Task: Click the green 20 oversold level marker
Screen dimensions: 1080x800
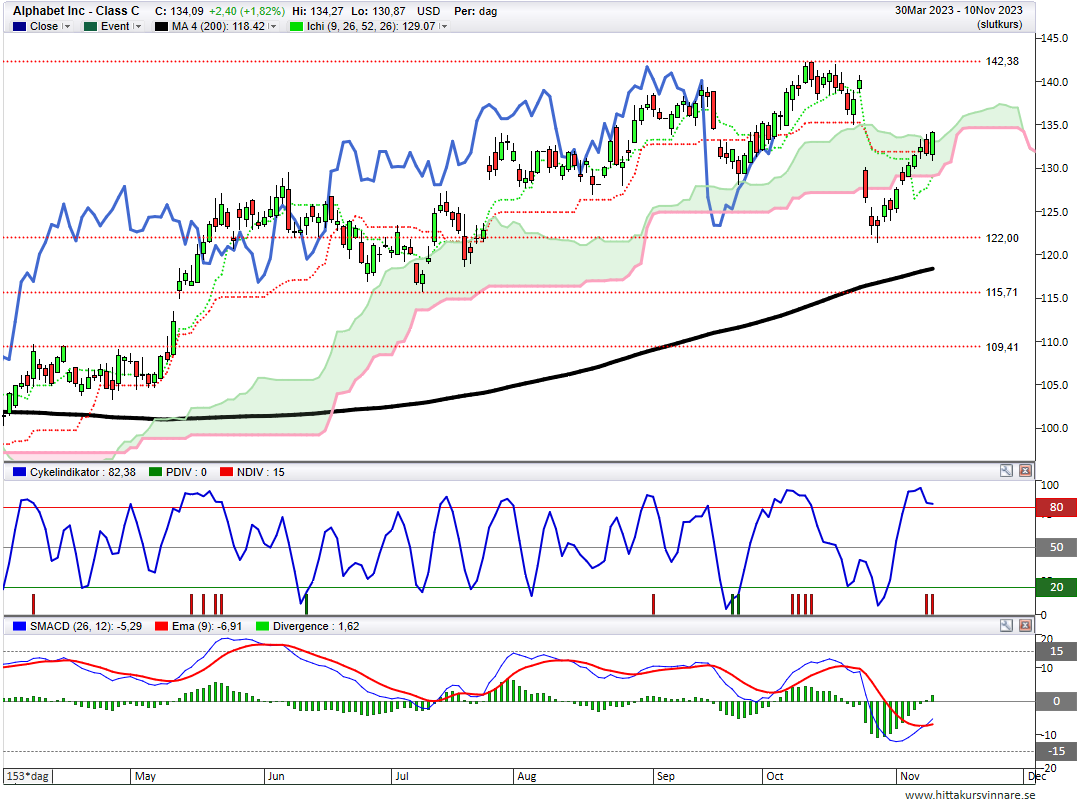Action: point(1057,587)
